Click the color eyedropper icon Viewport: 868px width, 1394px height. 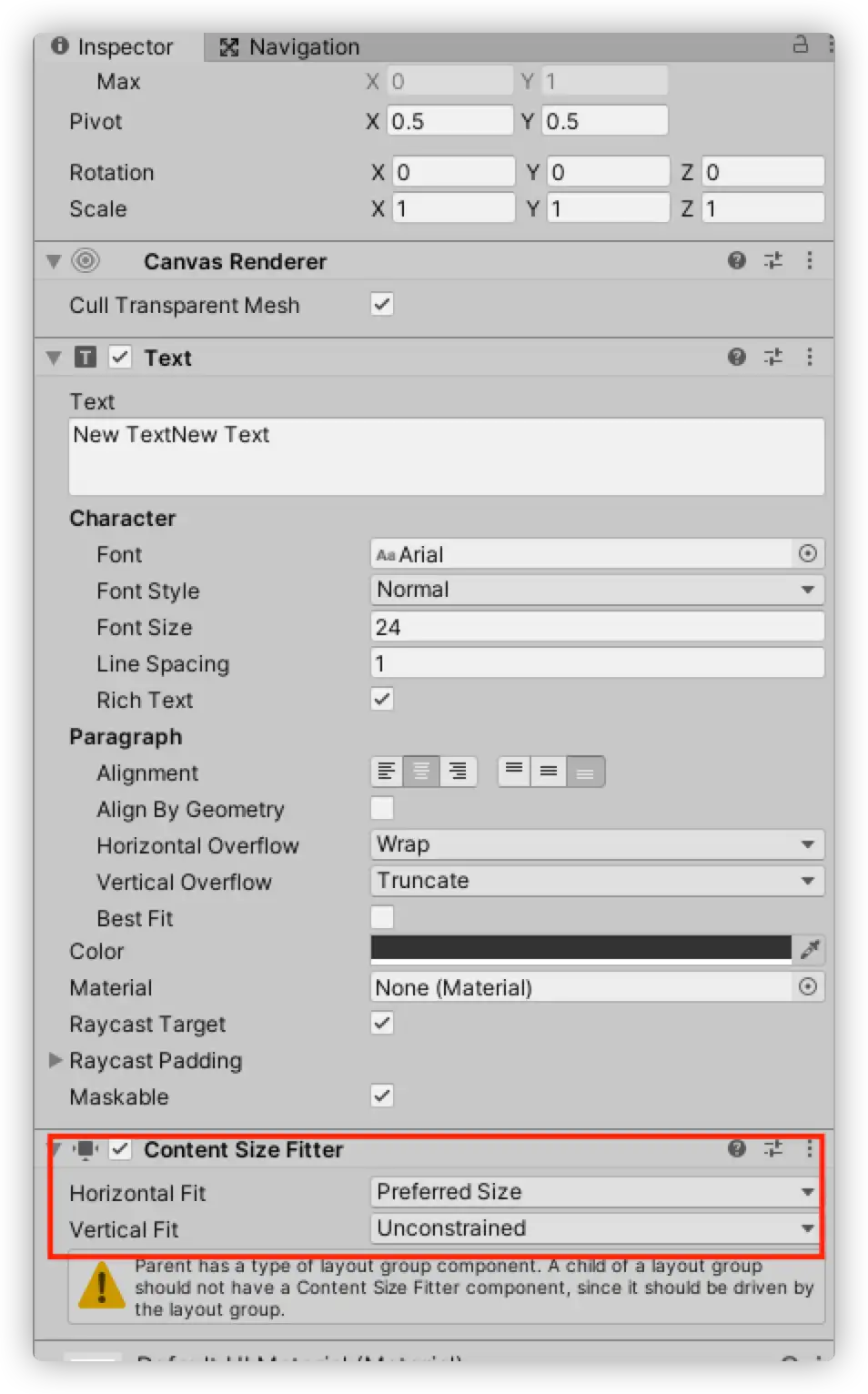pyautogui.click(x=809, y=951)
